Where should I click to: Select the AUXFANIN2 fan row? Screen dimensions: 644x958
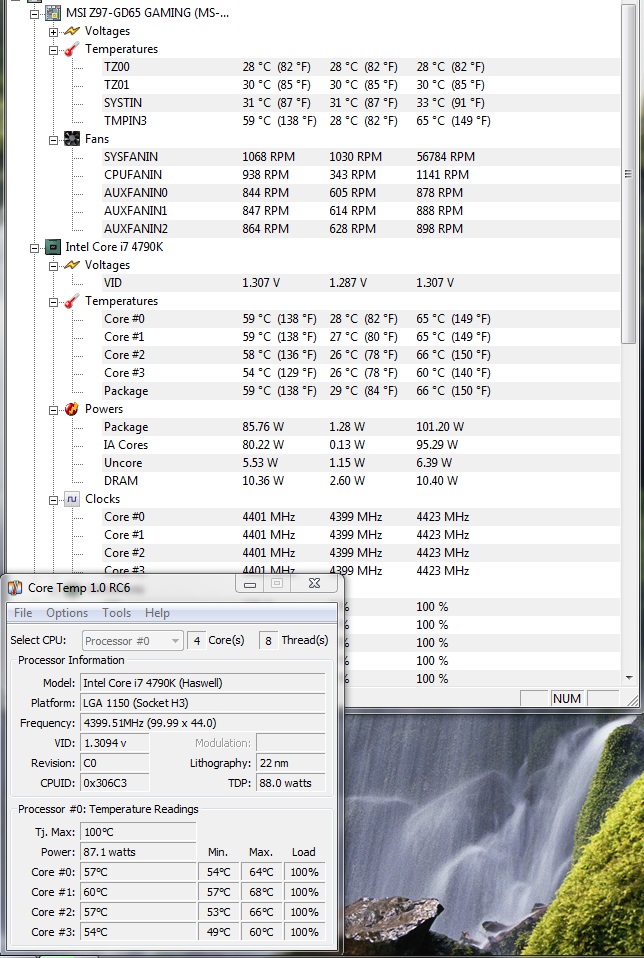[360, 229]
